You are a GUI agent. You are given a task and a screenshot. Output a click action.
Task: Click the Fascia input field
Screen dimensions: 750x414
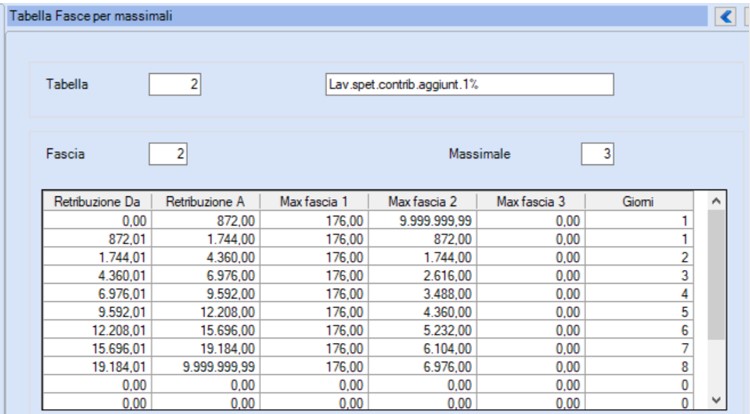[x=168, y=154]
